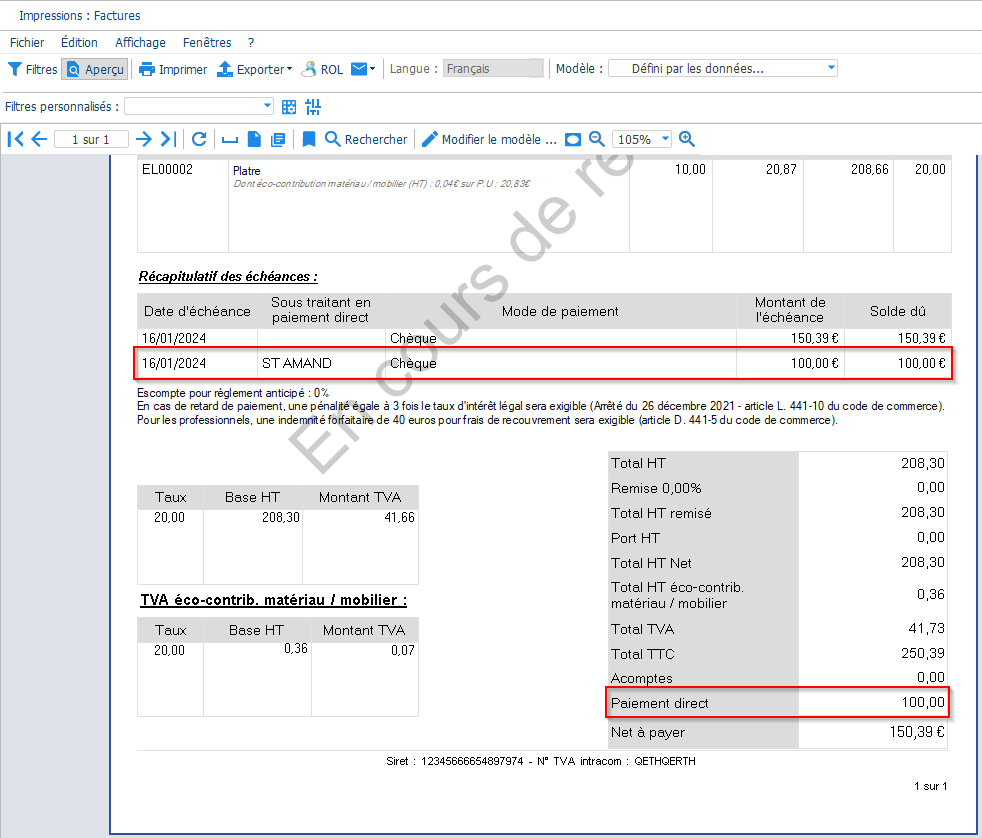Click the custom filters grid settings icon
The image size is (982, 838).
tap(289, 107)
